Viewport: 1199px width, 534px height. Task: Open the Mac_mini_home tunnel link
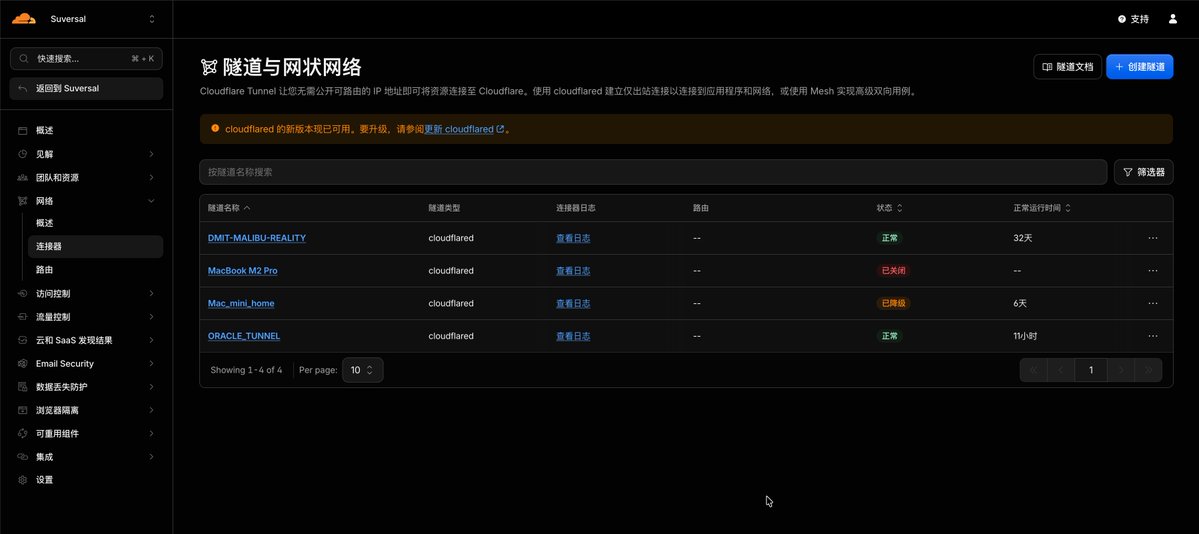pos(241,303)
